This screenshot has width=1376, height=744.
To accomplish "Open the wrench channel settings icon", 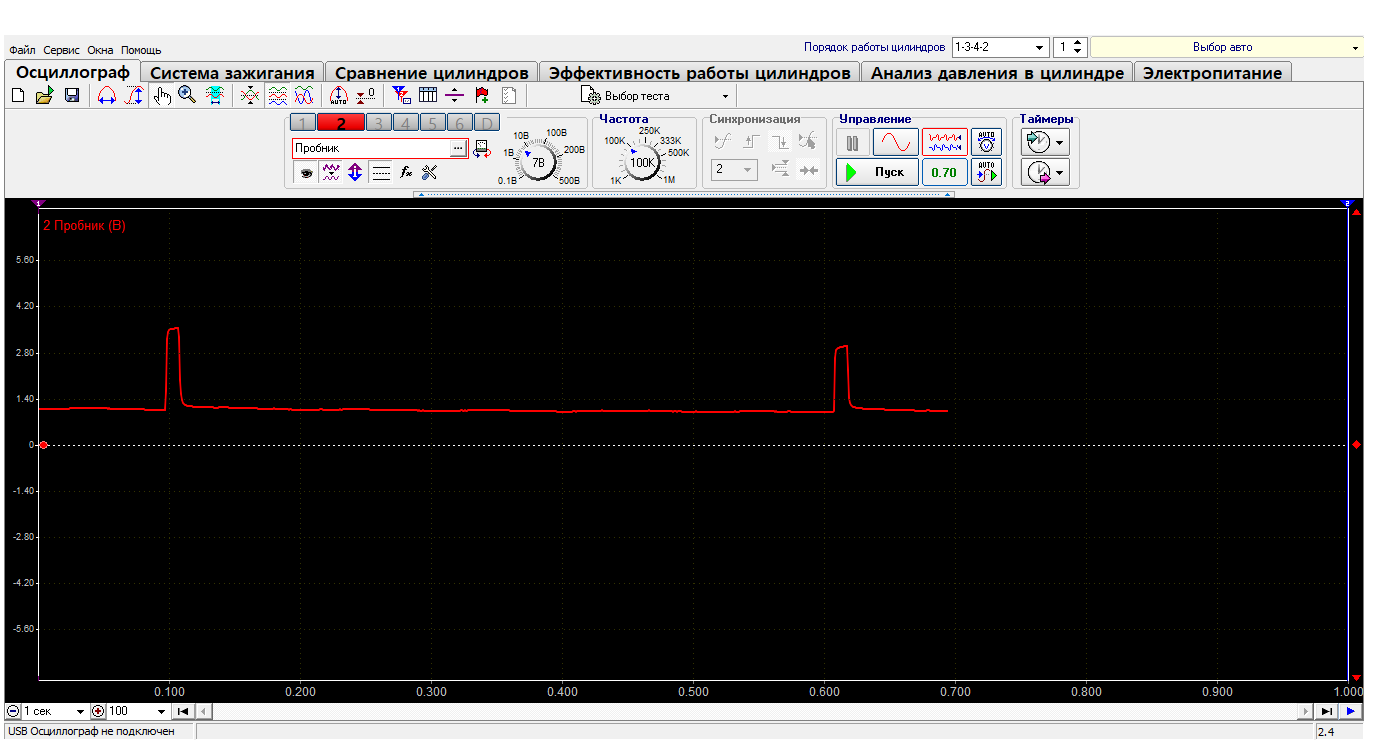I will pos(430,172).
